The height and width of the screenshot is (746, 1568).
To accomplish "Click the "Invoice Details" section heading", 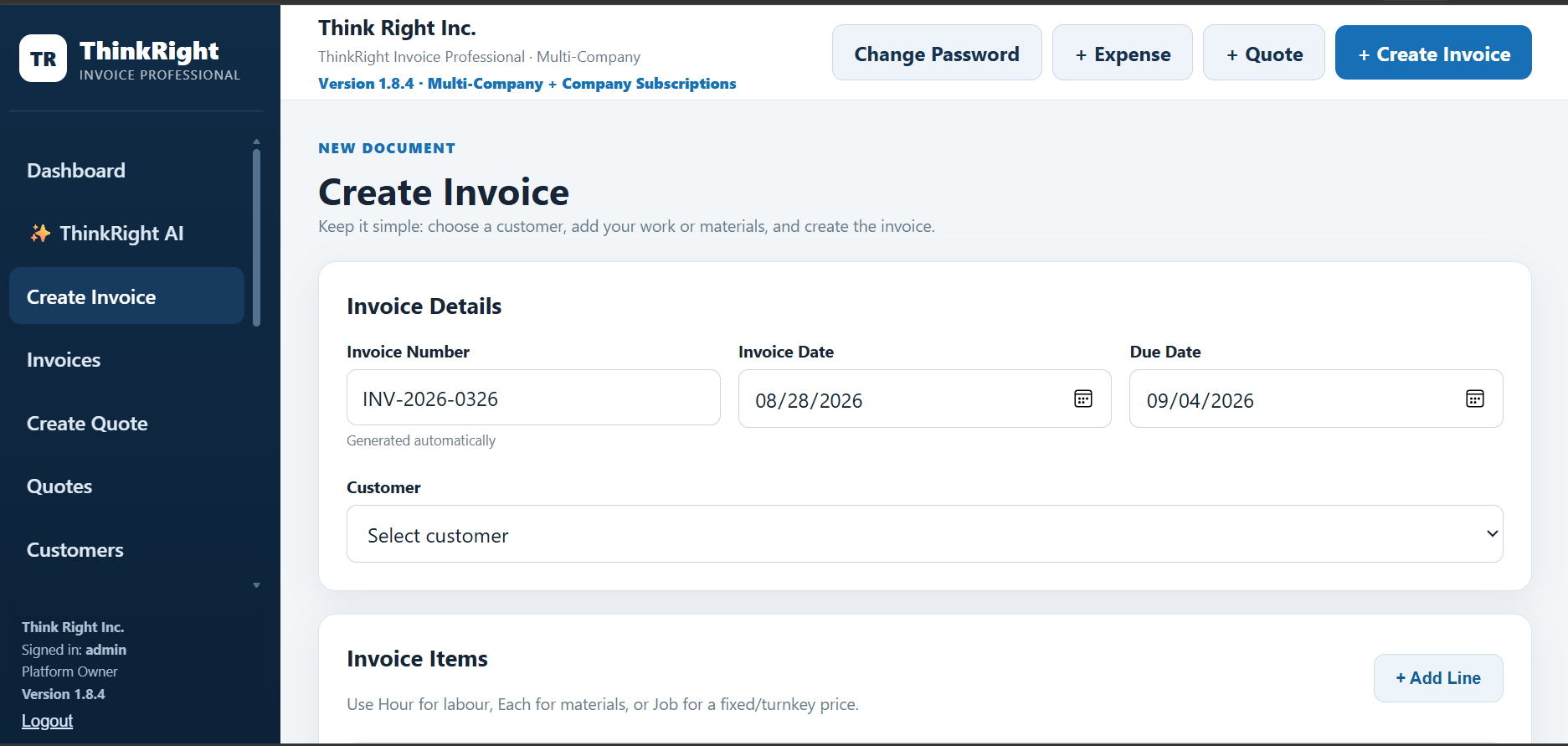I will point(424,306).
